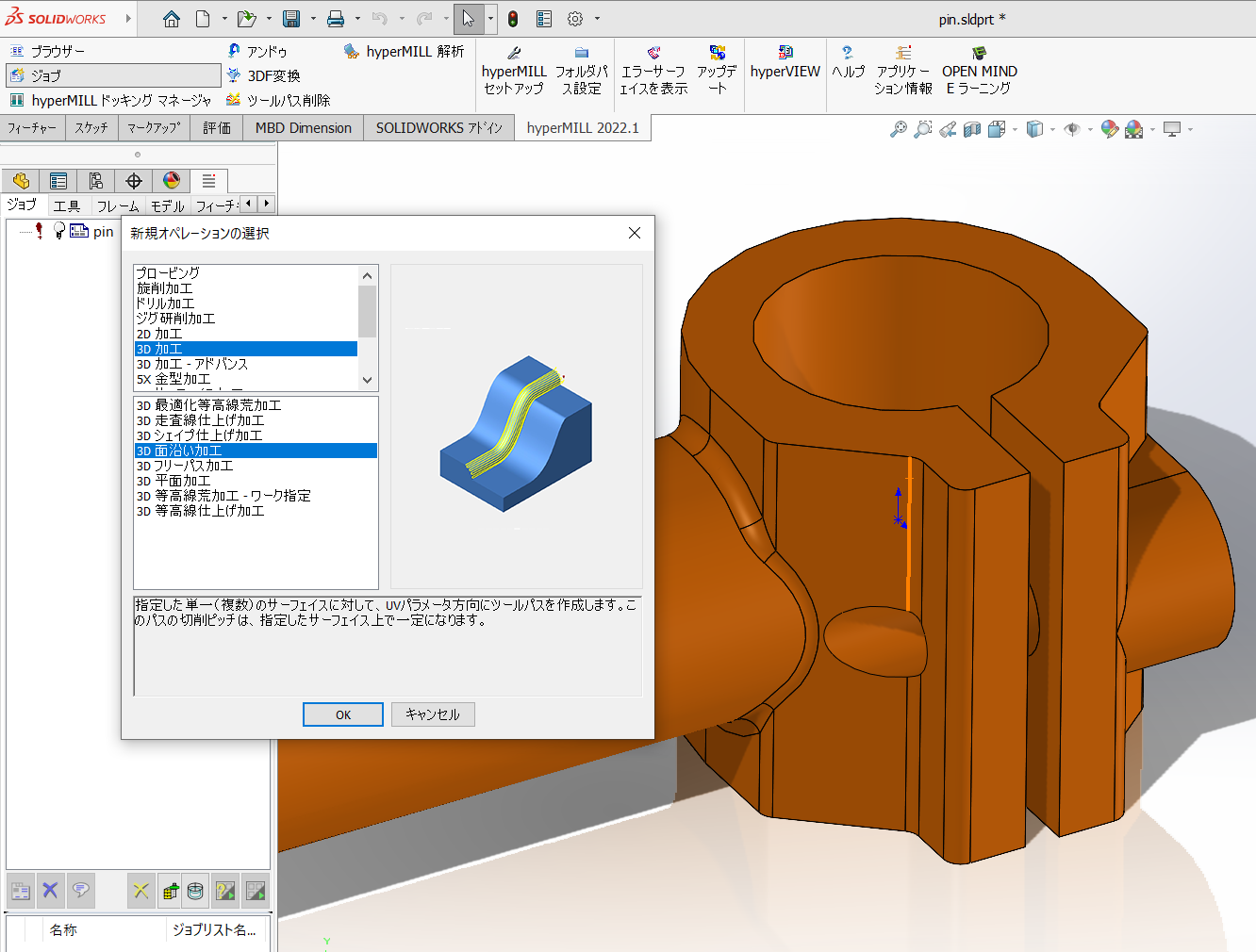The height and width of the screenshot is (952, 1256).
Task: Click the print icon
Action: (x=336, y=19)
